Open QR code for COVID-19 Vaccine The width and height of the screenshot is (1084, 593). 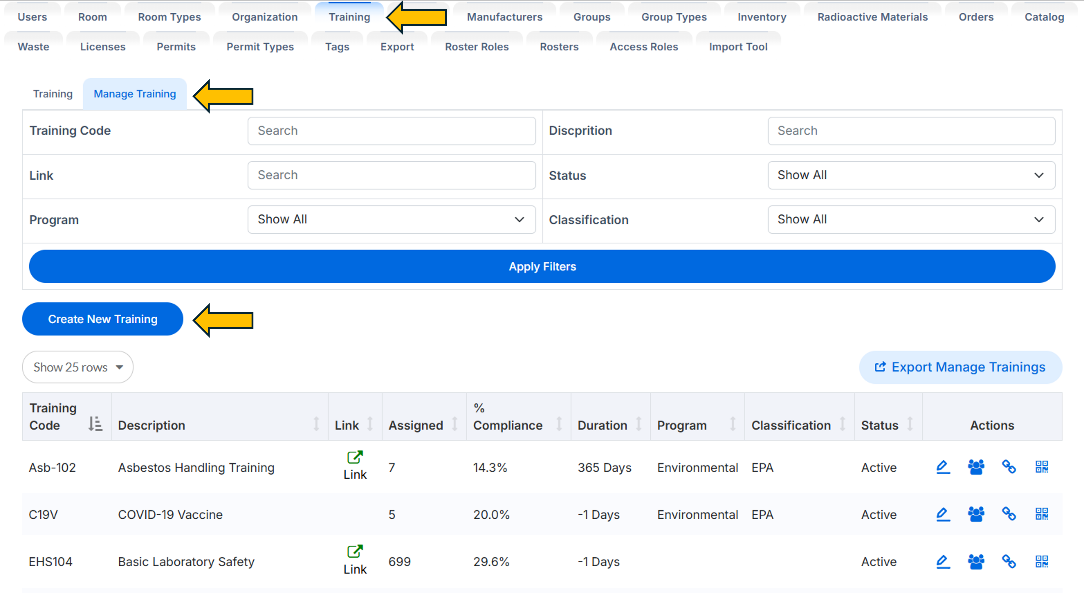[x=1042, y=514]
